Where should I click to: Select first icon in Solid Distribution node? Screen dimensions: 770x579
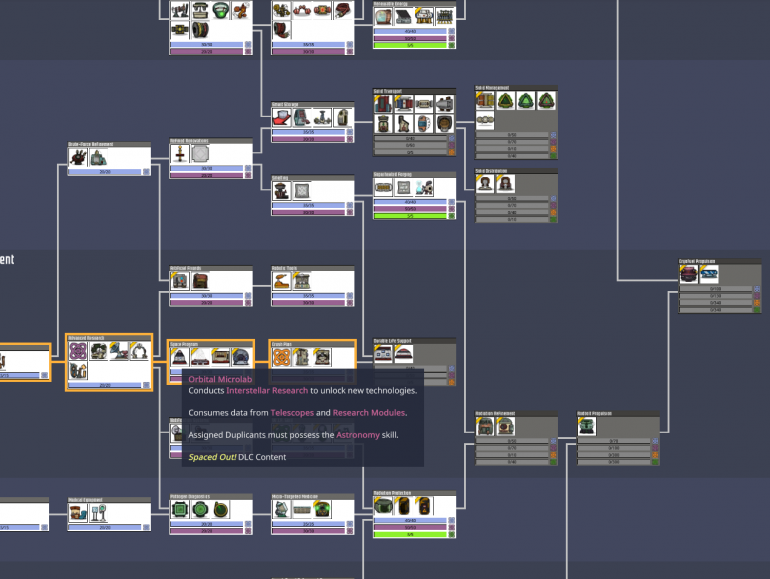click(x=486, y=184)
